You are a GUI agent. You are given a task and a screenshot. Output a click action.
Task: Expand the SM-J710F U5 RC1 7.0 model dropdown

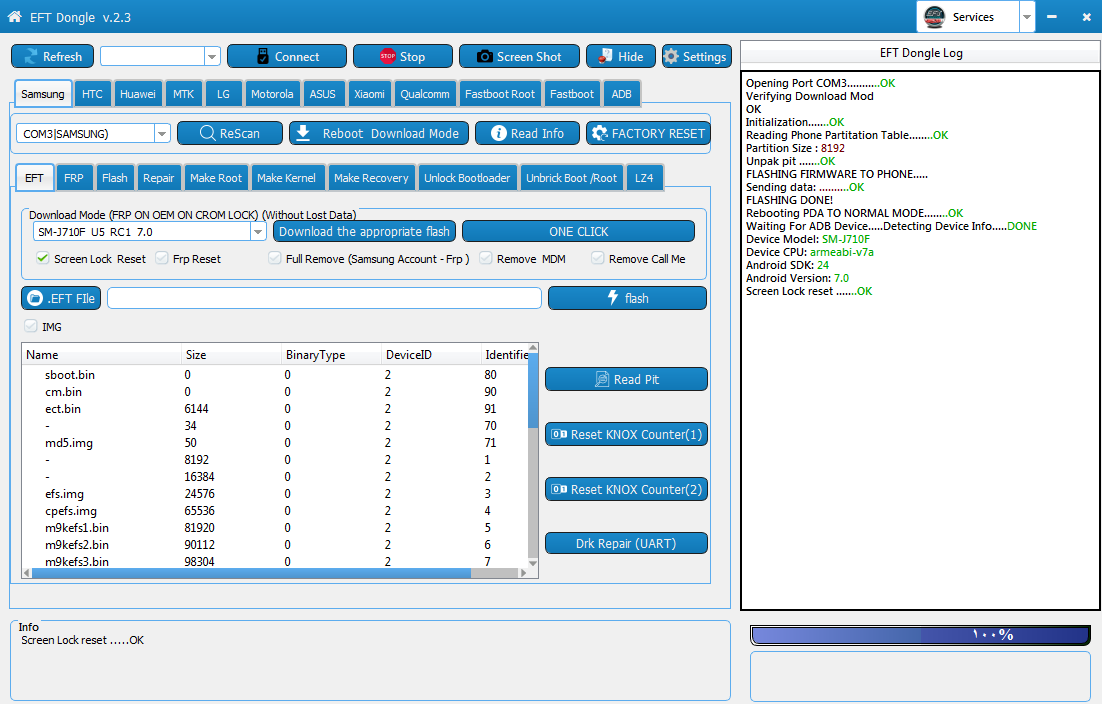[258, 231]
